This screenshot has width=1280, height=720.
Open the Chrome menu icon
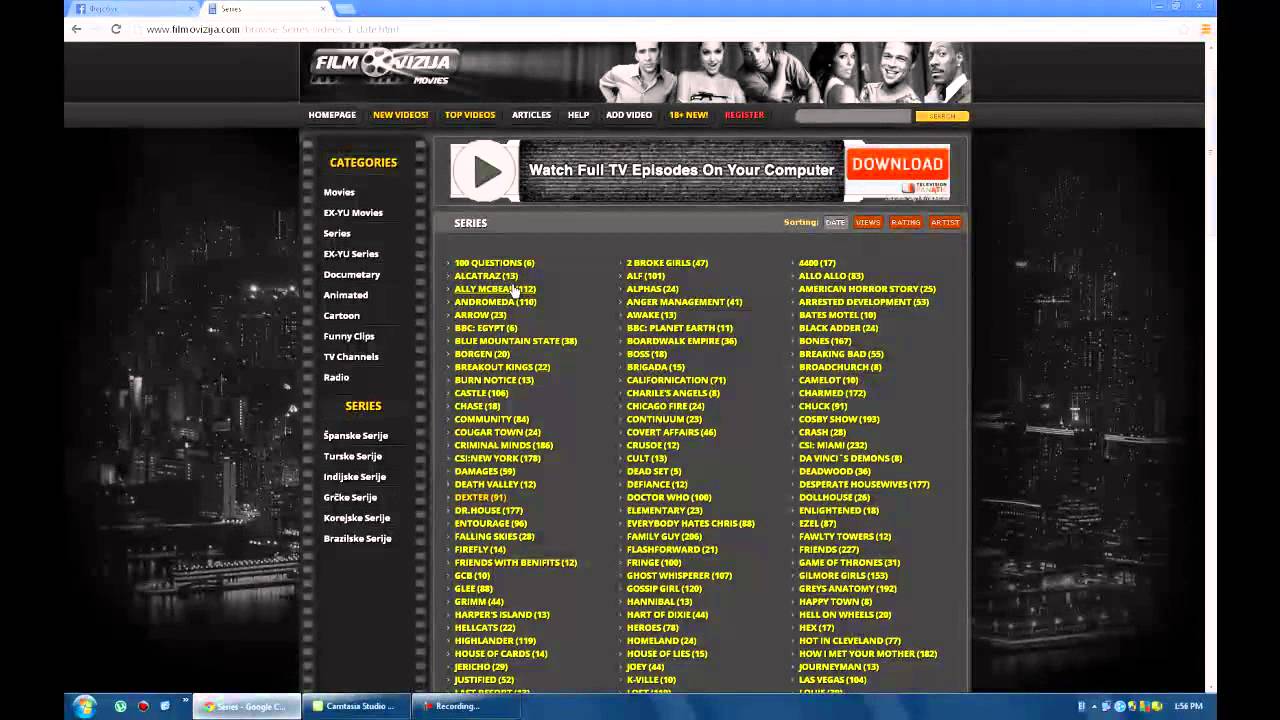pyautogui.click(x=1205, y=29)
